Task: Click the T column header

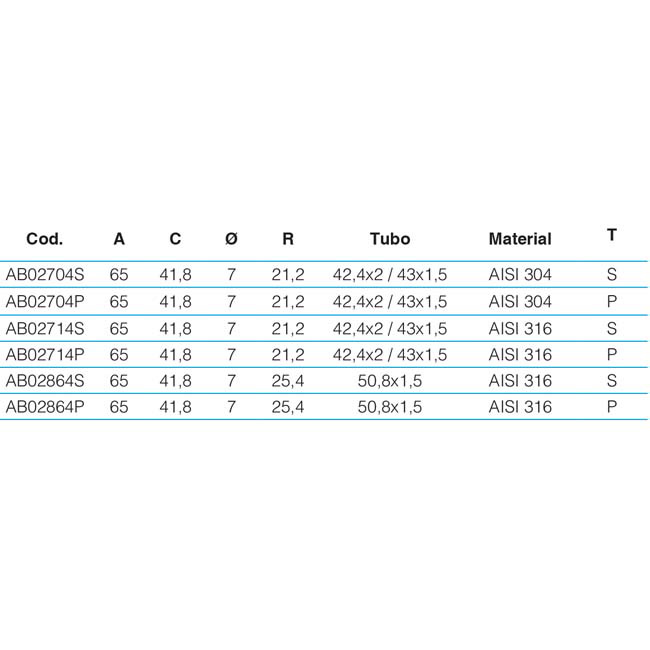Action: pos(611,235)
